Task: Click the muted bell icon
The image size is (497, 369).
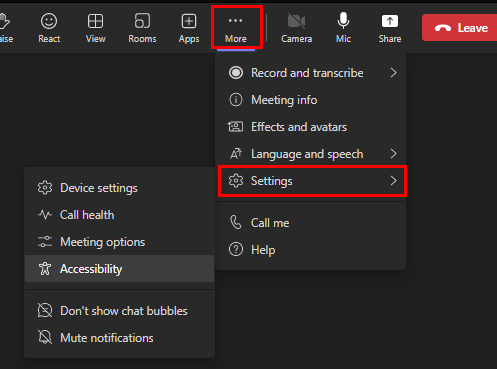Action: [45, 337]
